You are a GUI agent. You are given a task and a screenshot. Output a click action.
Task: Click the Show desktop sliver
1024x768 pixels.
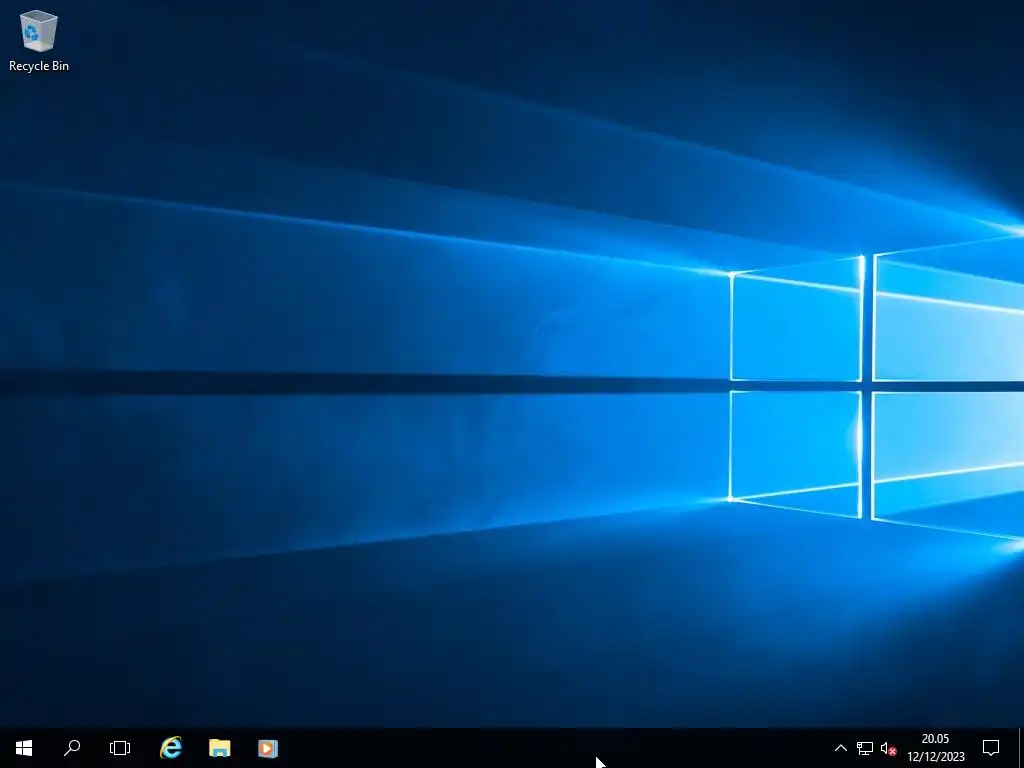(x=1021, y=748)
